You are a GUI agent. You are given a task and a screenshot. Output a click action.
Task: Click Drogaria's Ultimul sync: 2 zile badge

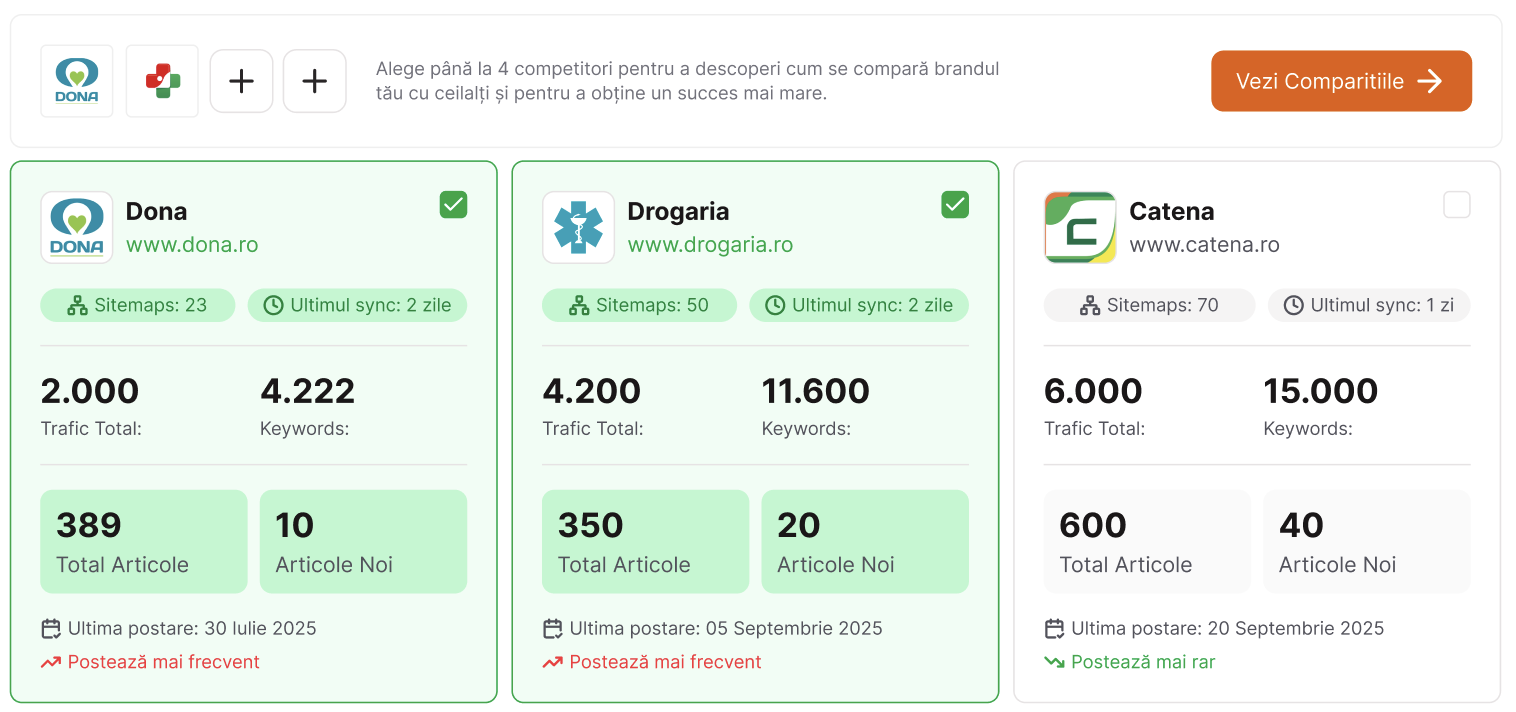859,306
